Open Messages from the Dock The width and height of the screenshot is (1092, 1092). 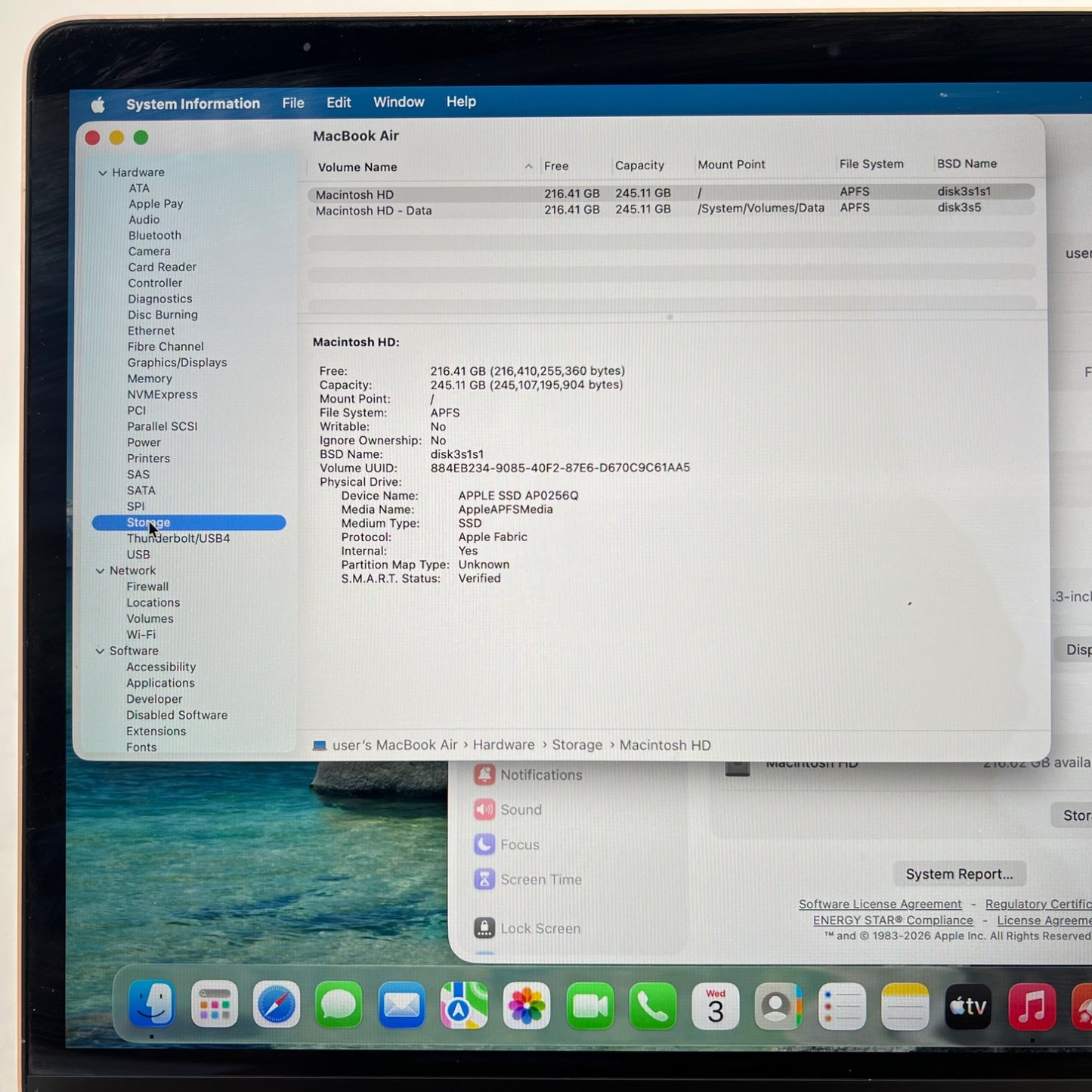pyautogui.click(x=339, y=1004)
